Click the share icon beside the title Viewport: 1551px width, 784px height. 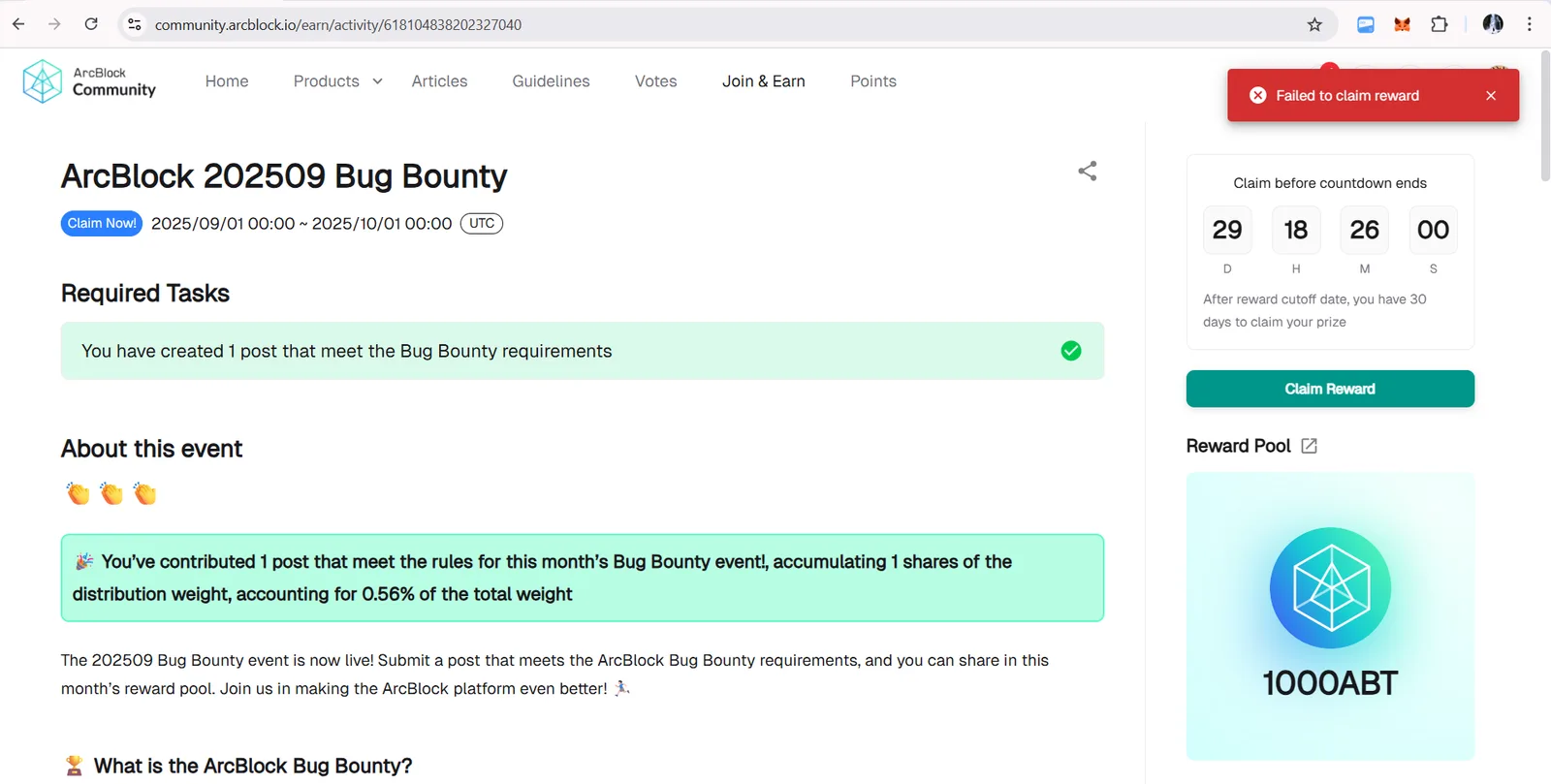click(1088, 172)
